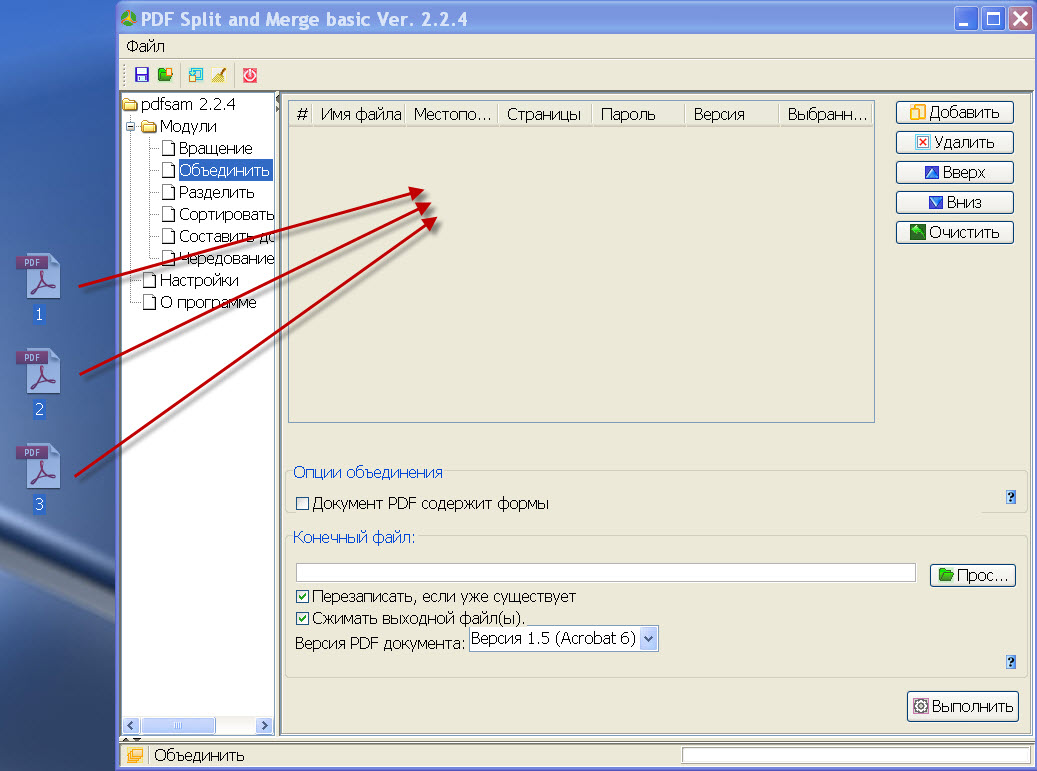Open the Версия PDF документа dropdown
This screenshot has width=1037, height=771.
point(648,638)
